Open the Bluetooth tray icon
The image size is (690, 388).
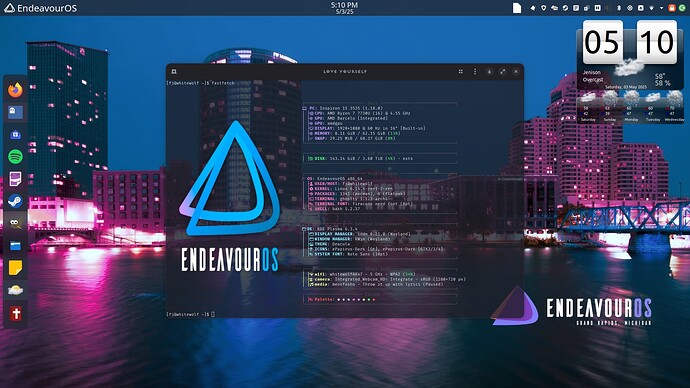click(x=619, y=8)
